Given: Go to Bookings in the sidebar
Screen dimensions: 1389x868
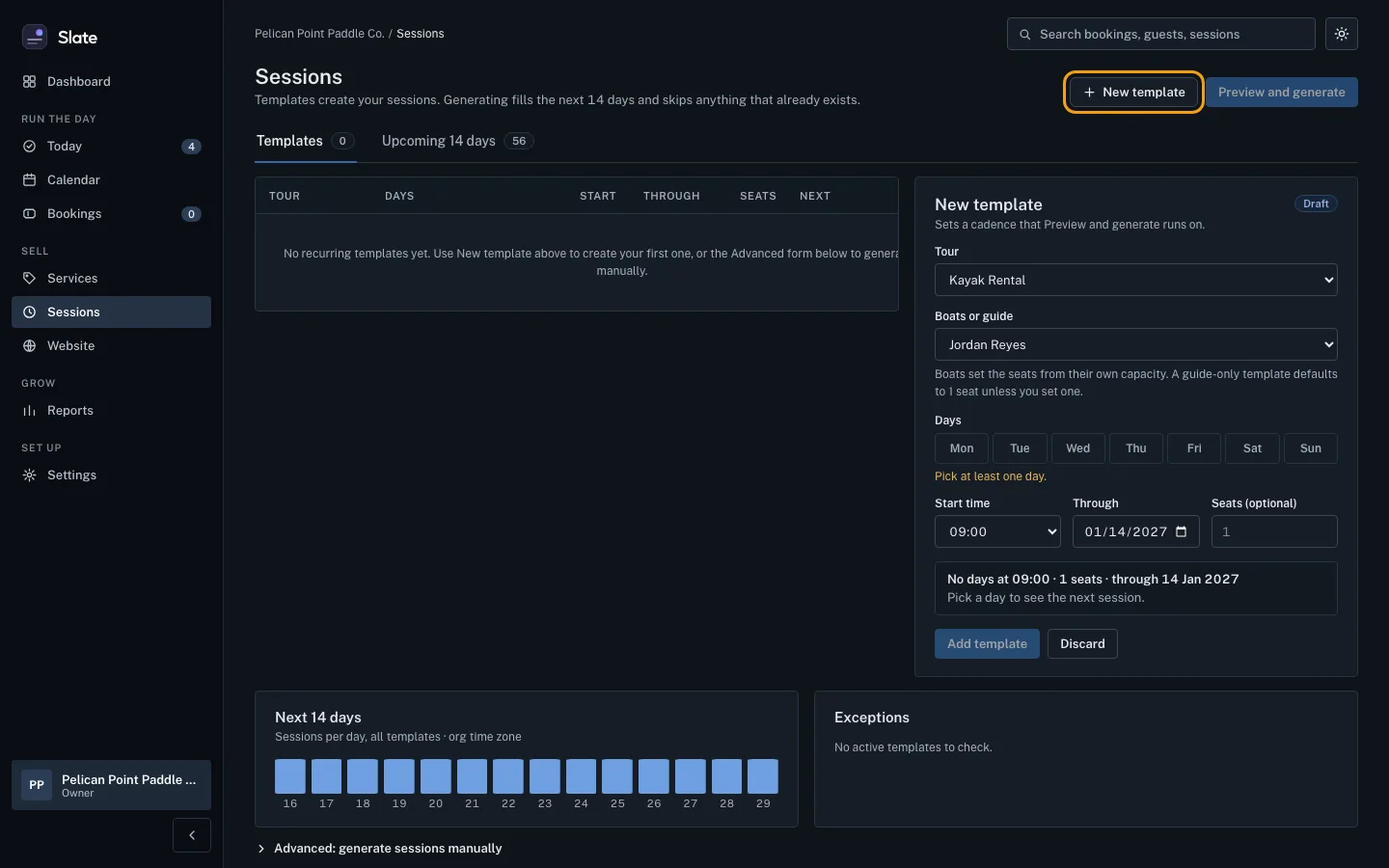Looking at the screenshot, I should [111, 214].
